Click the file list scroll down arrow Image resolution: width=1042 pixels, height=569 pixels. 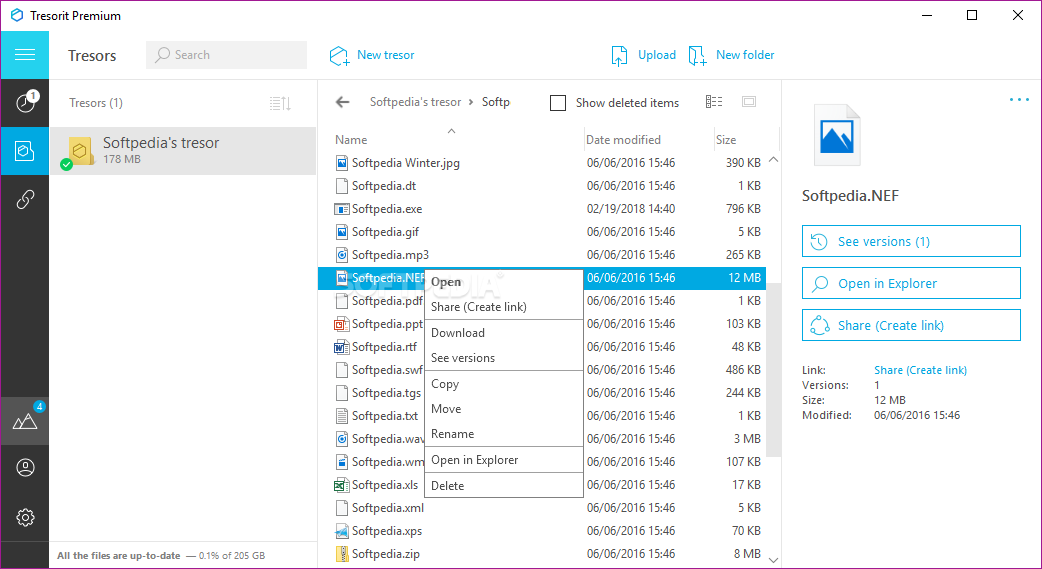pos(774,560)
